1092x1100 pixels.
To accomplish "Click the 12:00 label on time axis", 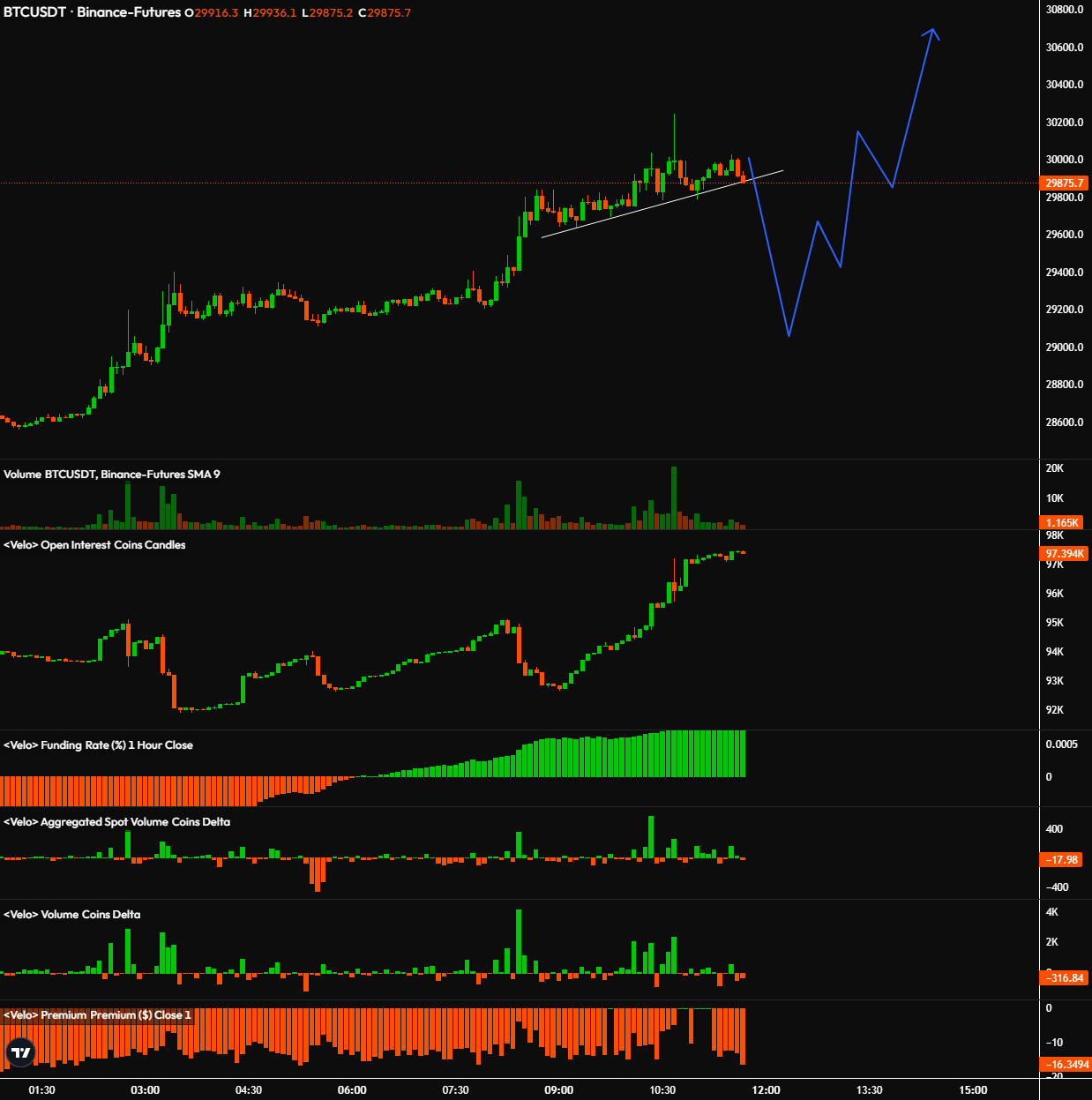I will coord(766,1090).
